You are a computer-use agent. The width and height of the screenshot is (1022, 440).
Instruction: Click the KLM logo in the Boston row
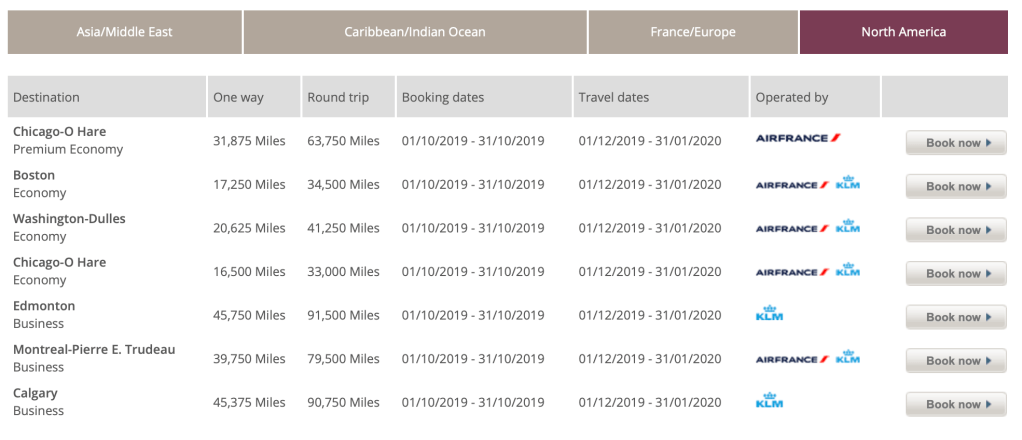pos(848,184)
